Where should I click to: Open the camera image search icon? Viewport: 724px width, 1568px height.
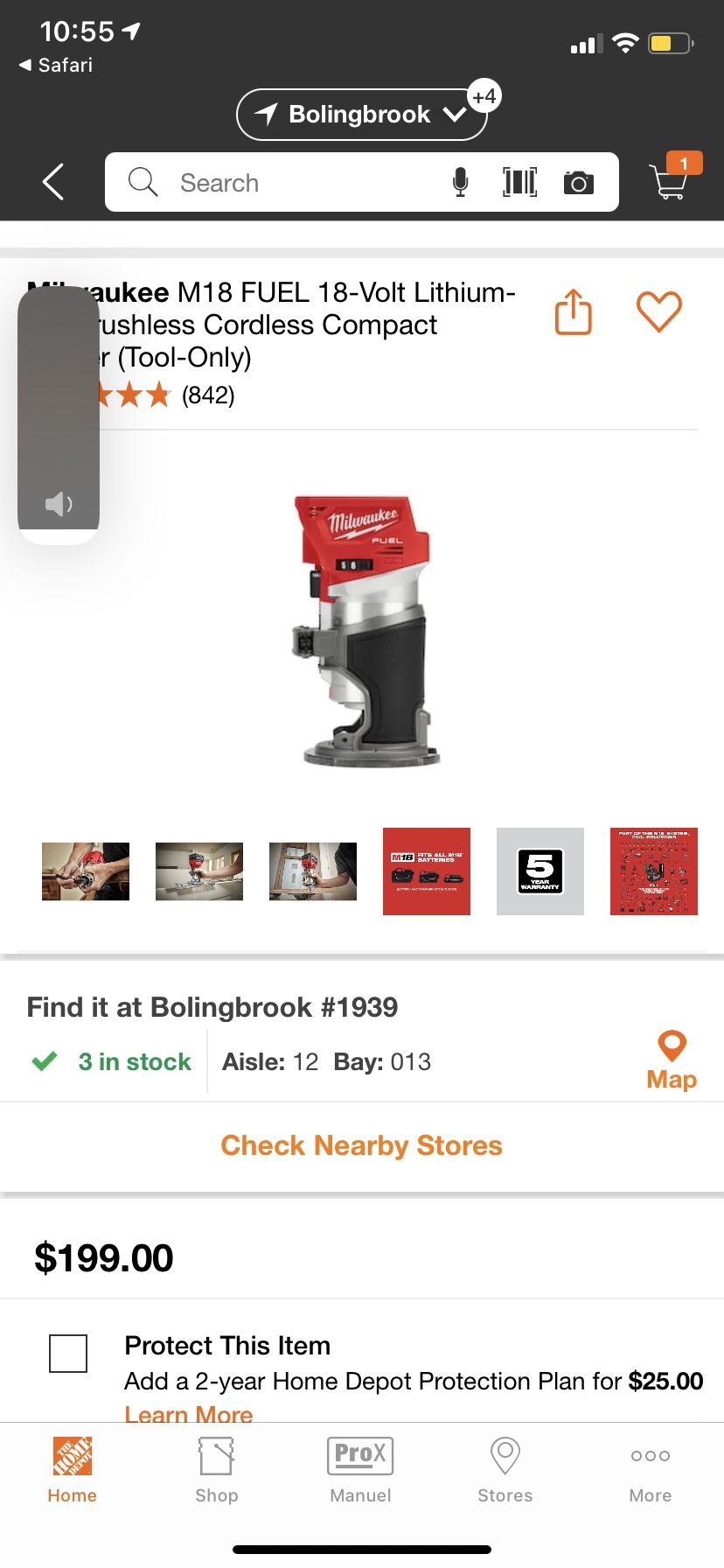[579, 182]
